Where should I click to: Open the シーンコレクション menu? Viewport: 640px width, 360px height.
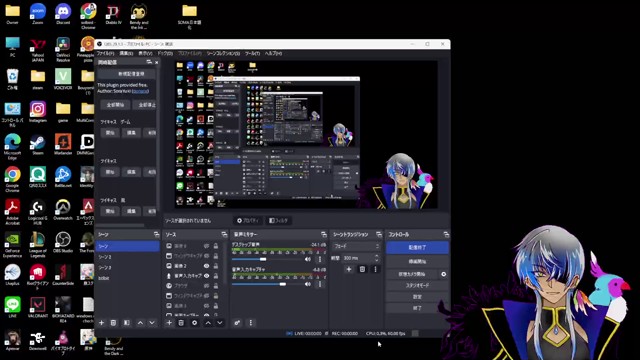(223, 53)
